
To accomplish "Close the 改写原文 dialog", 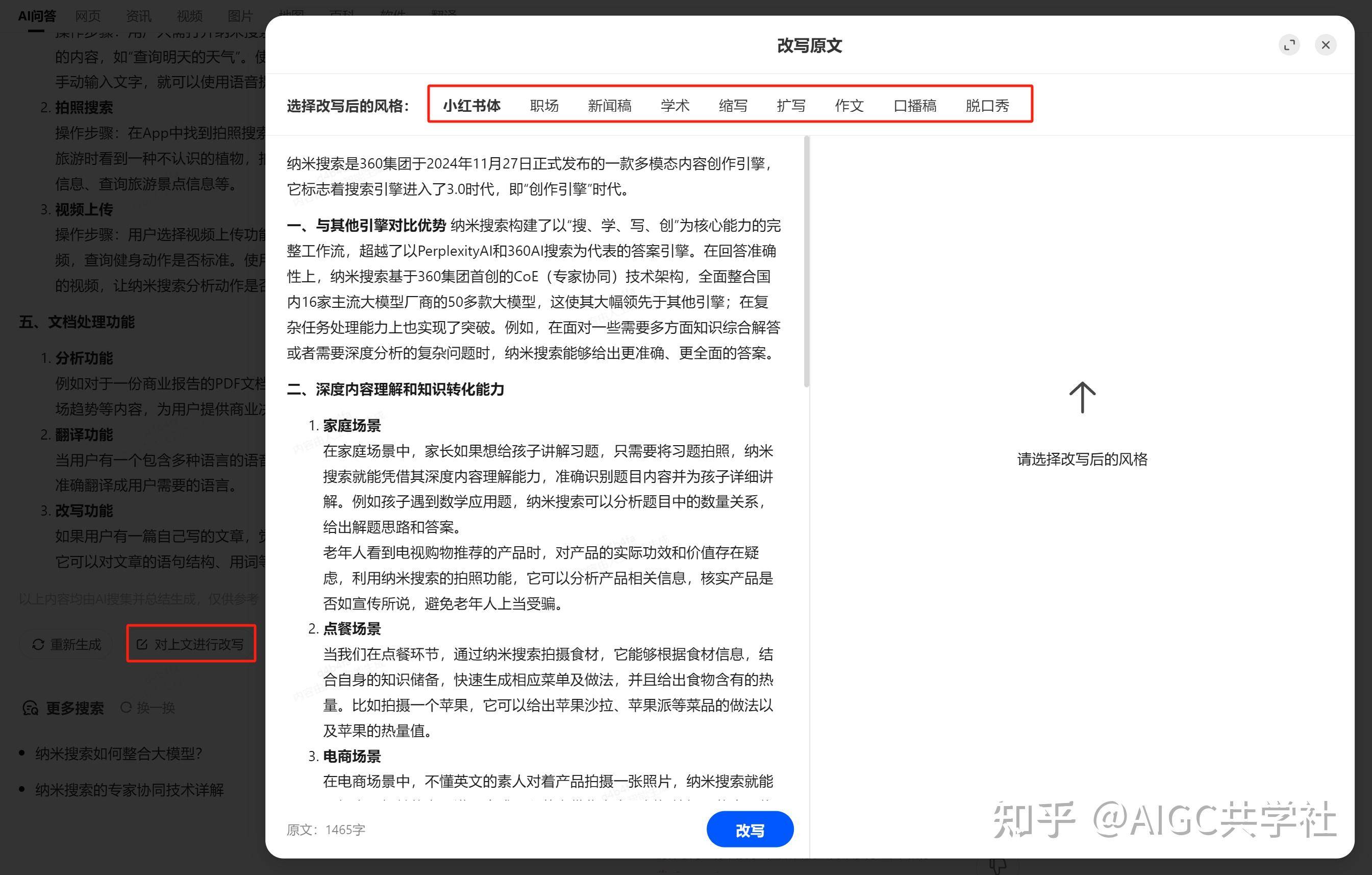I will tap(1326, 45).
